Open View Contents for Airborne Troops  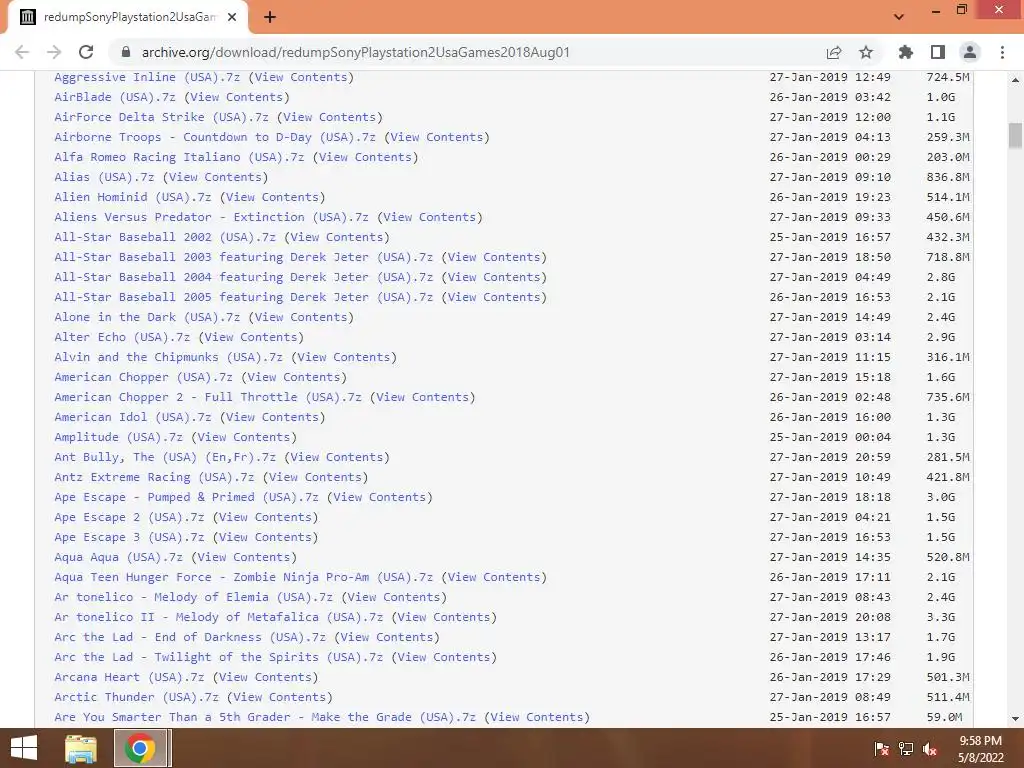[x=437, y=137]
